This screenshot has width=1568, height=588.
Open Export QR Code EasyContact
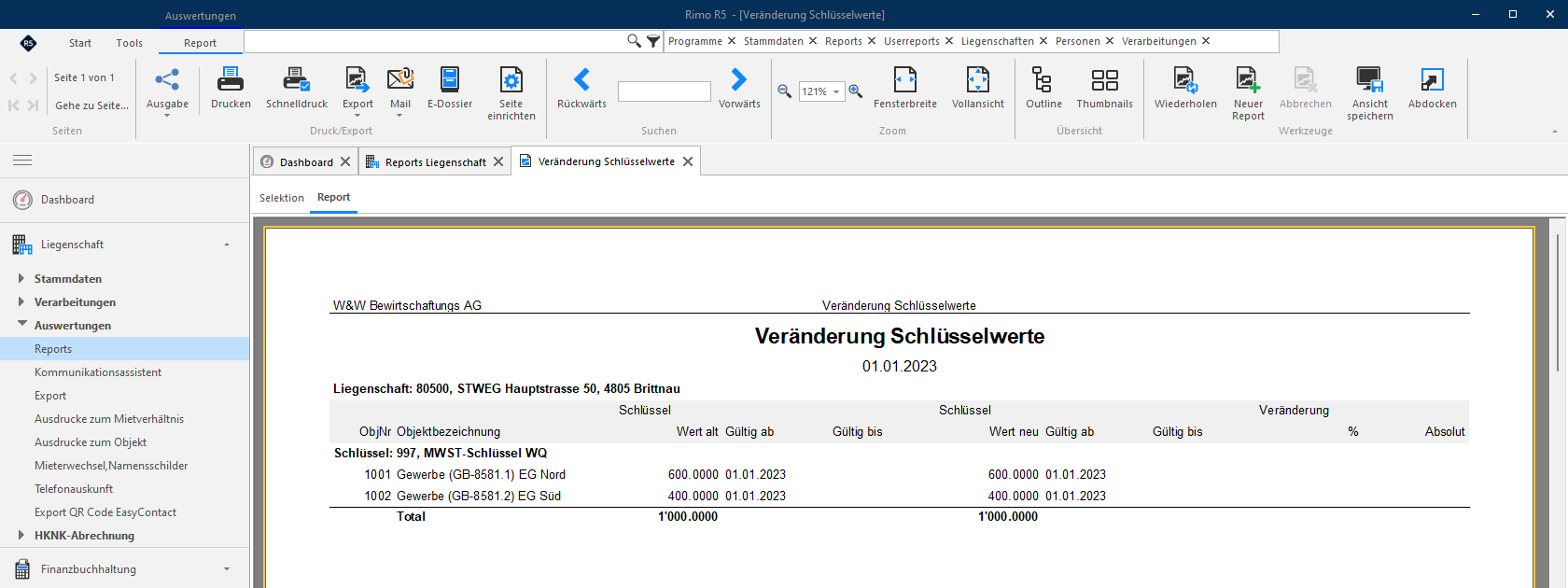tap(105, 512)
